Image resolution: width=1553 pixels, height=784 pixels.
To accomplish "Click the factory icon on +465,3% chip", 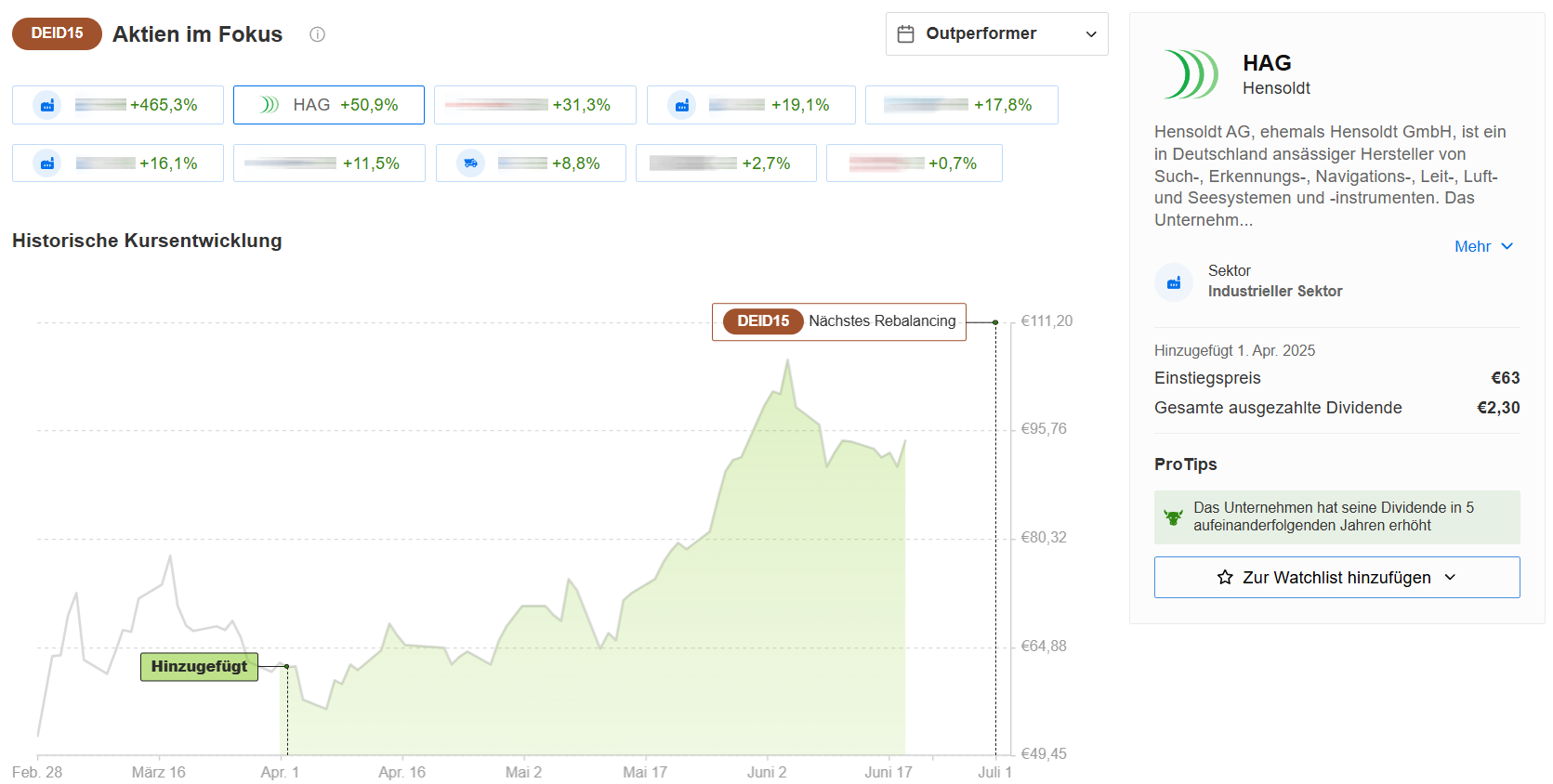I will tap(47, 105).
